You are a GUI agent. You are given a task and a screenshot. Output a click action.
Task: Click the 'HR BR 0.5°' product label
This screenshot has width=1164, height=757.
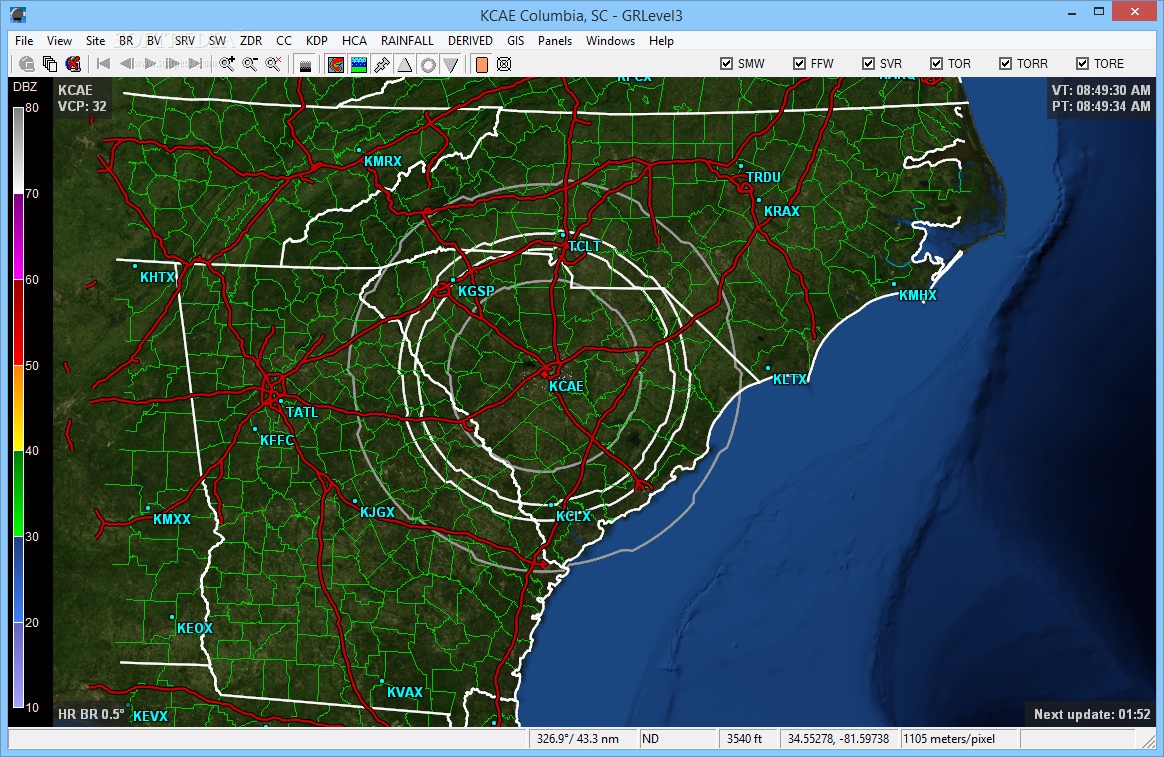91,714
